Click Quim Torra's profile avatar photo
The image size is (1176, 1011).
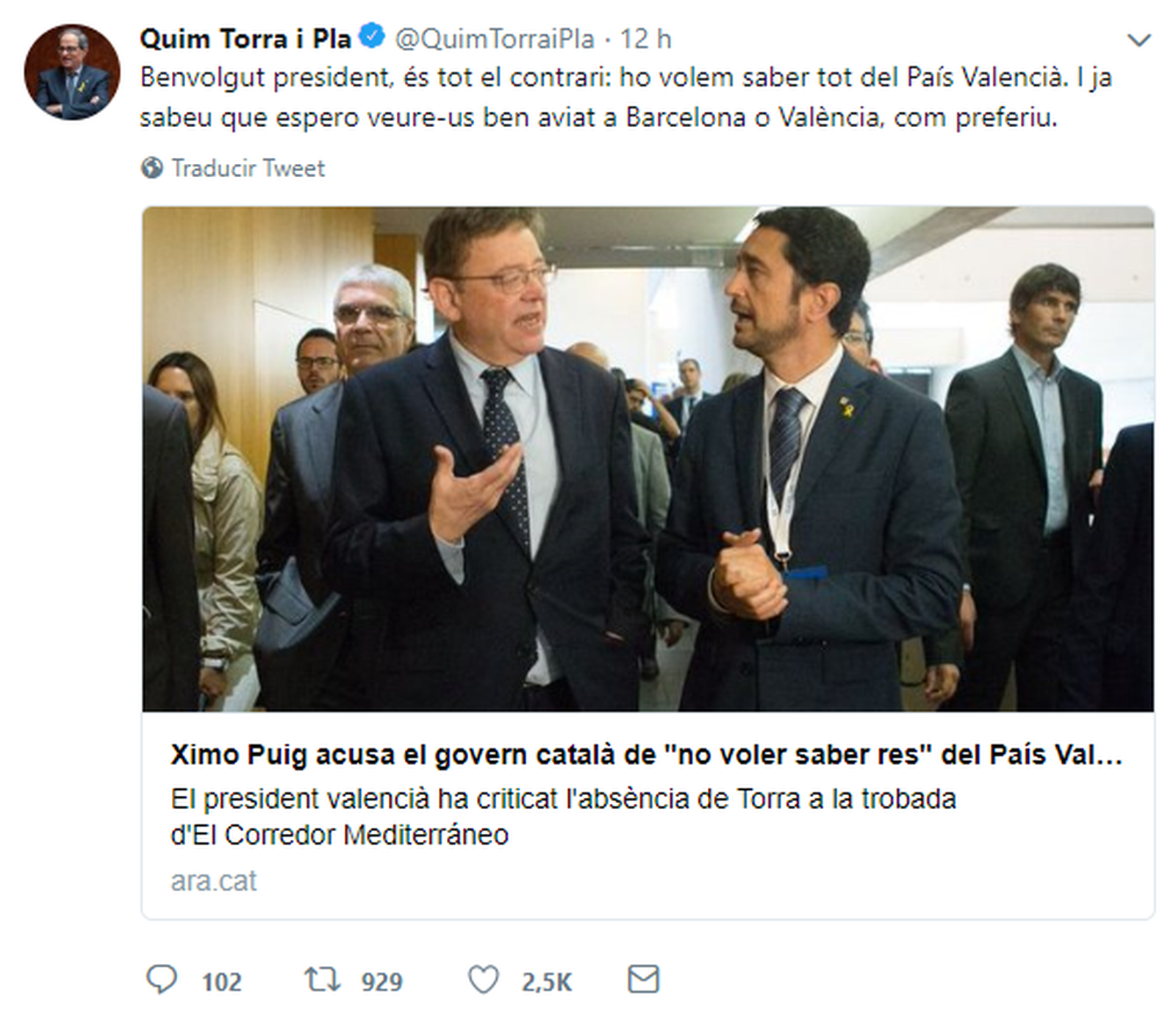point(72,72)
